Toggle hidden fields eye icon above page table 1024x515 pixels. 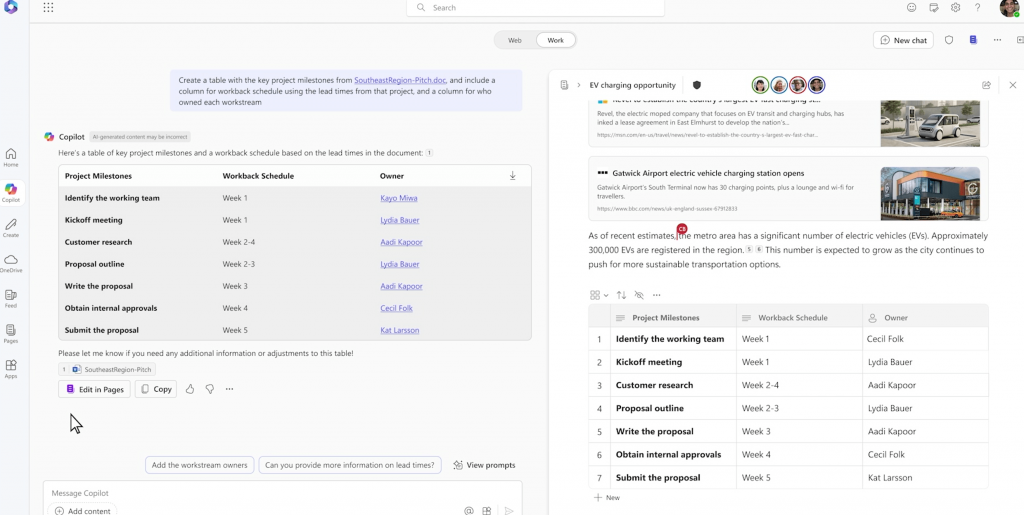point(639,295)
